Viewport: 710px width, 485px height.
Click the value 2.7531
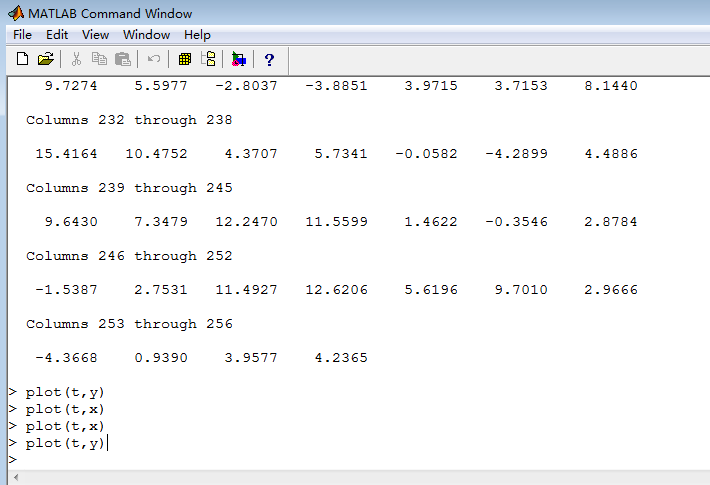click(x=161, y=290)
